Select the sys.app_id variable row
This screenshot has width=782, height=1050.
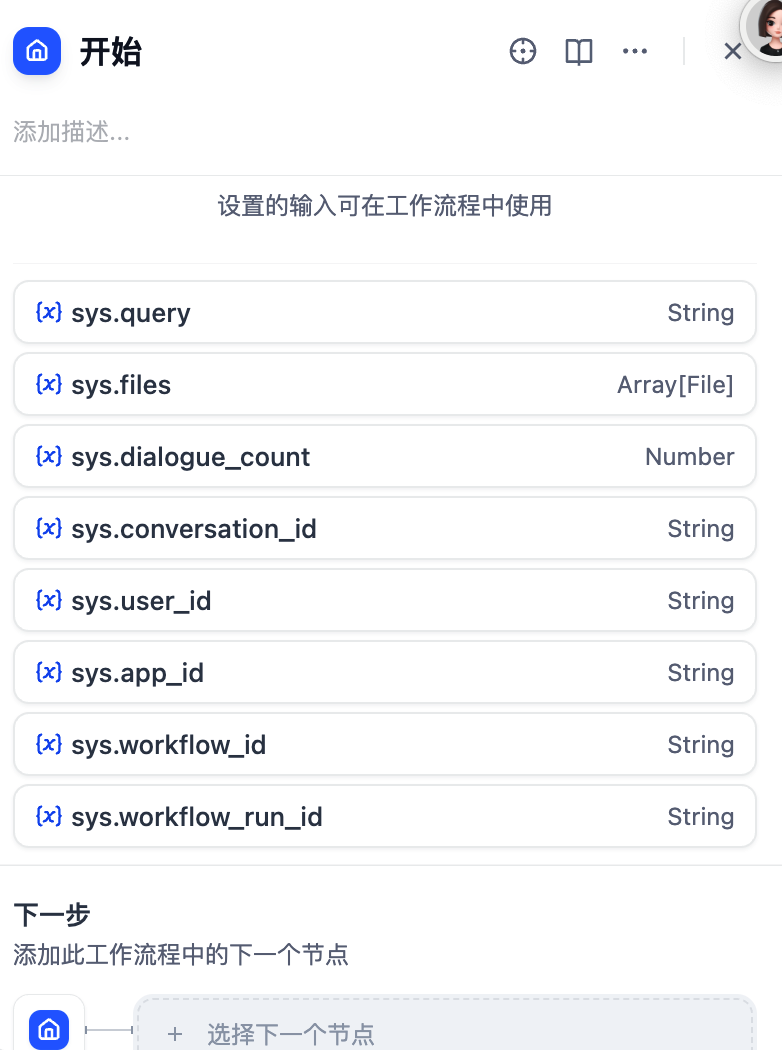(385, 672)
